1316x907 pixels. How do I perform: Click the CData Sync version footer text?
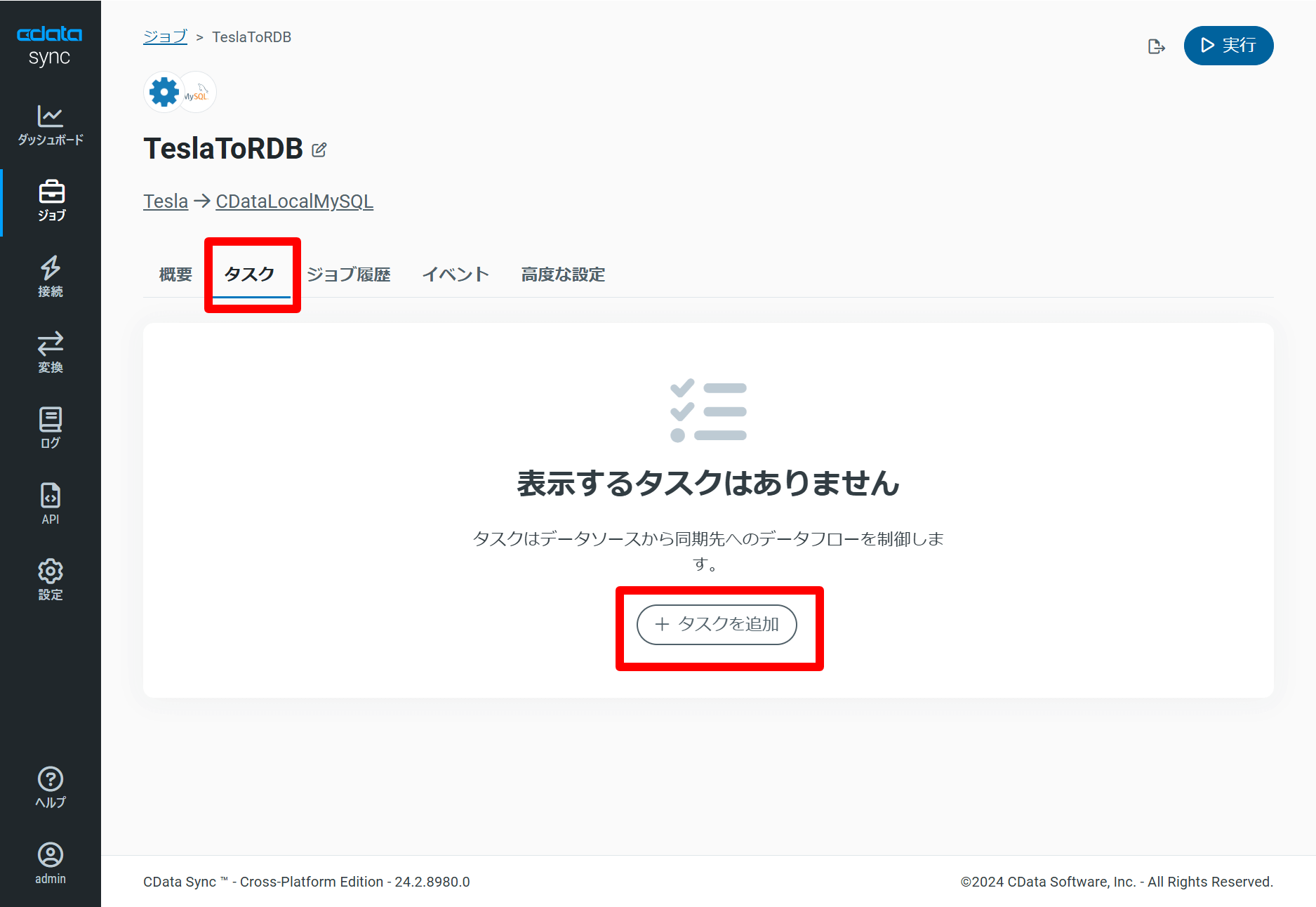(x=307, y=882)
